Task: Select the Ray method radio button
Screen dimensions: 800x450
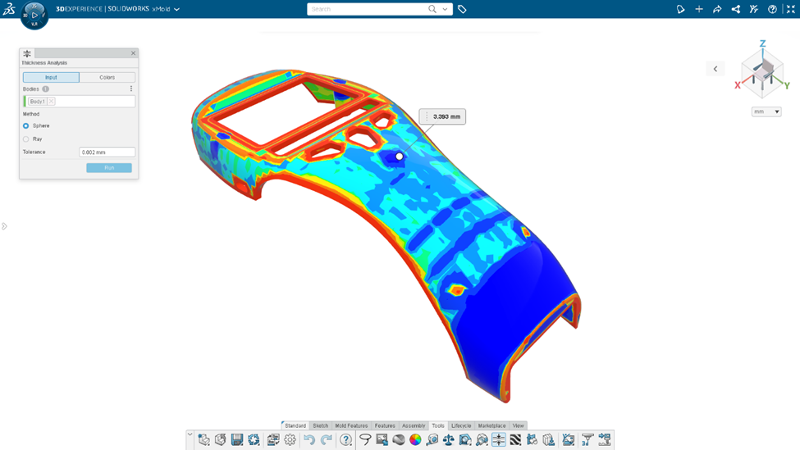Action: click(26, 139)
